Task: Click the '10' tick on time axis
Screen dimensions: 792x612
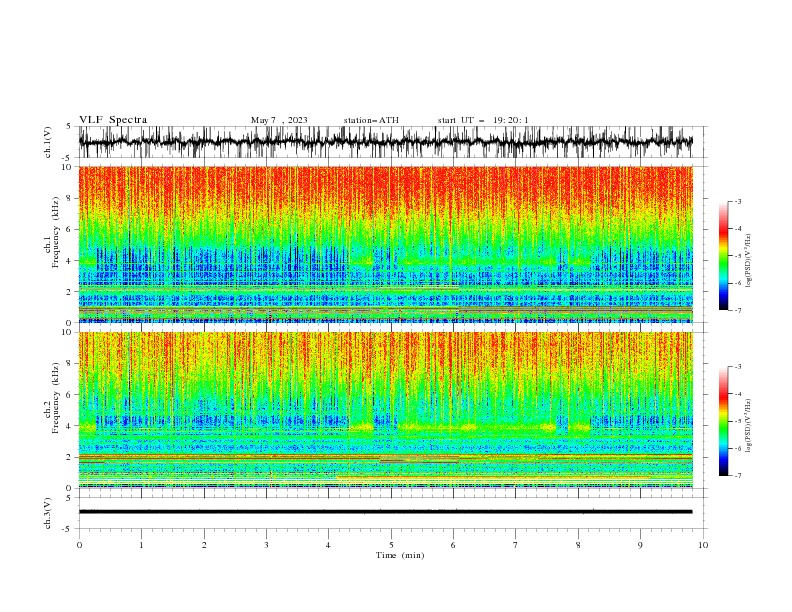Action: pyautogui.click(x=703, y=545)
